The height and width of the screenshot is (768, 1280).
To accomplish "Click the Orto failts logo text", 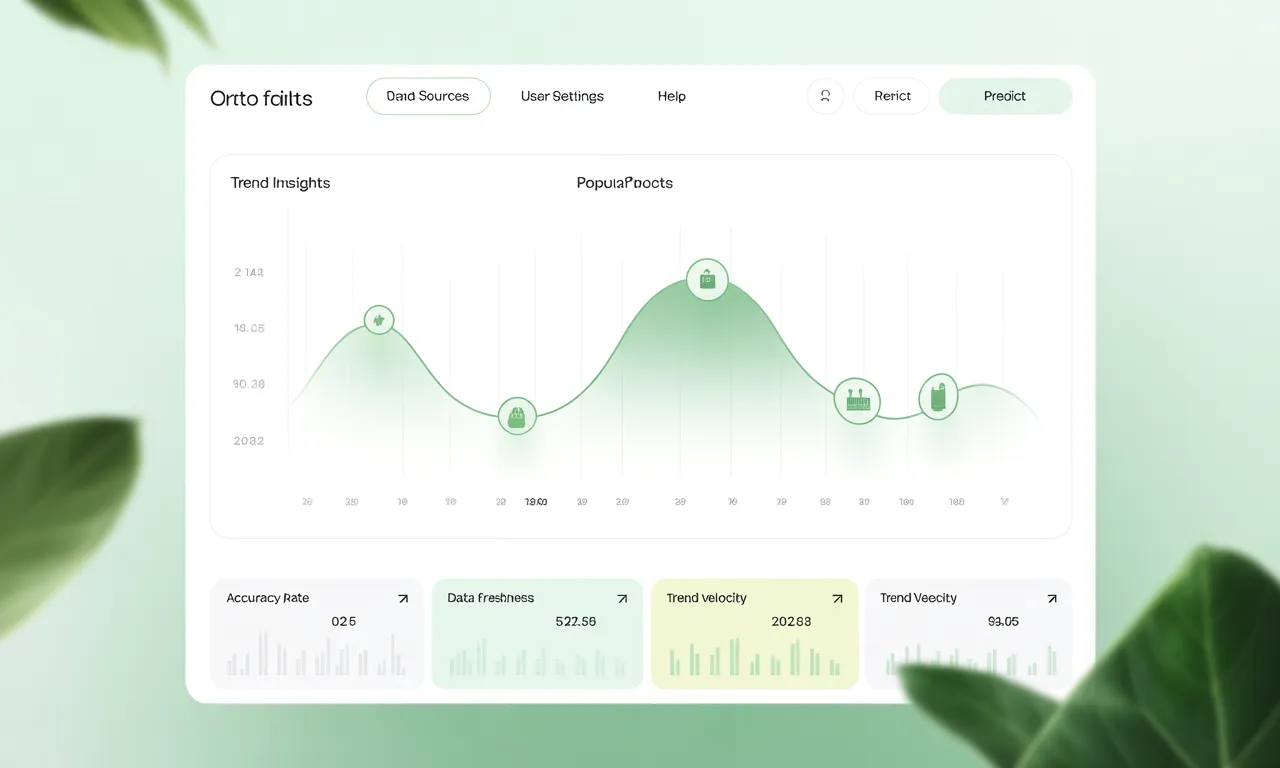I will click(x=261, y=98).
